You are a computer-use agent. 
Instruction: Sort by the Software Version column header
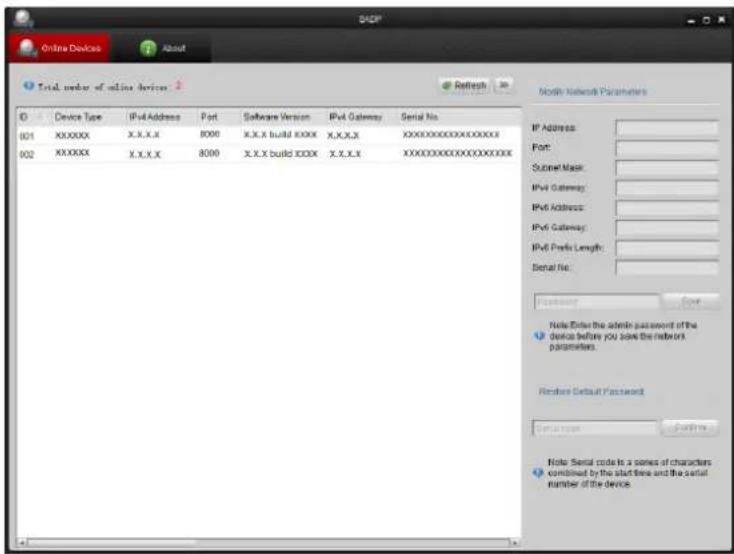(282, 117)
